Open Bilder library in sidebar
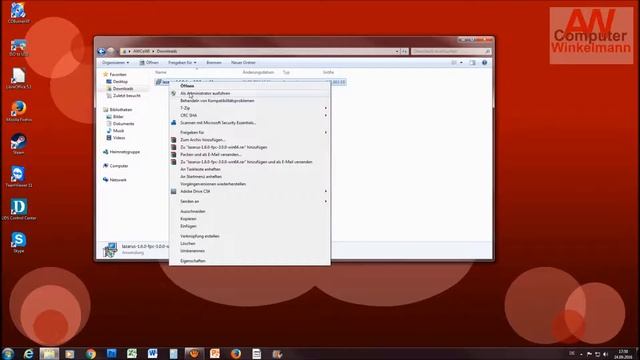Viewport: 640px width, 360px height. pyautogui.click(x=118, y=117)
